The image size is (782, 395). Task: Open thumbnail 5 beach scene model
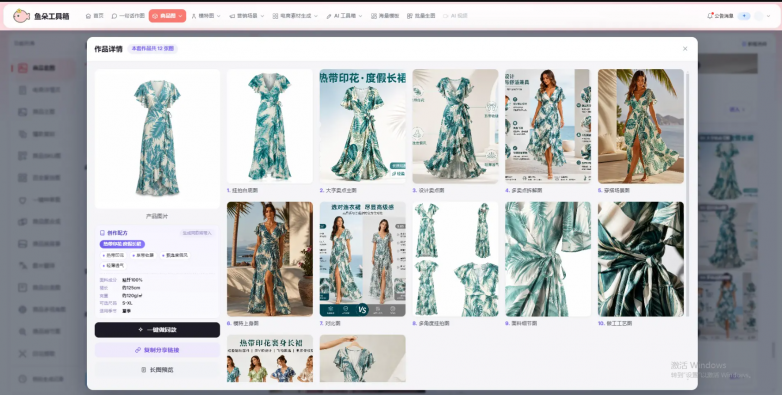[x=641, y=126]
